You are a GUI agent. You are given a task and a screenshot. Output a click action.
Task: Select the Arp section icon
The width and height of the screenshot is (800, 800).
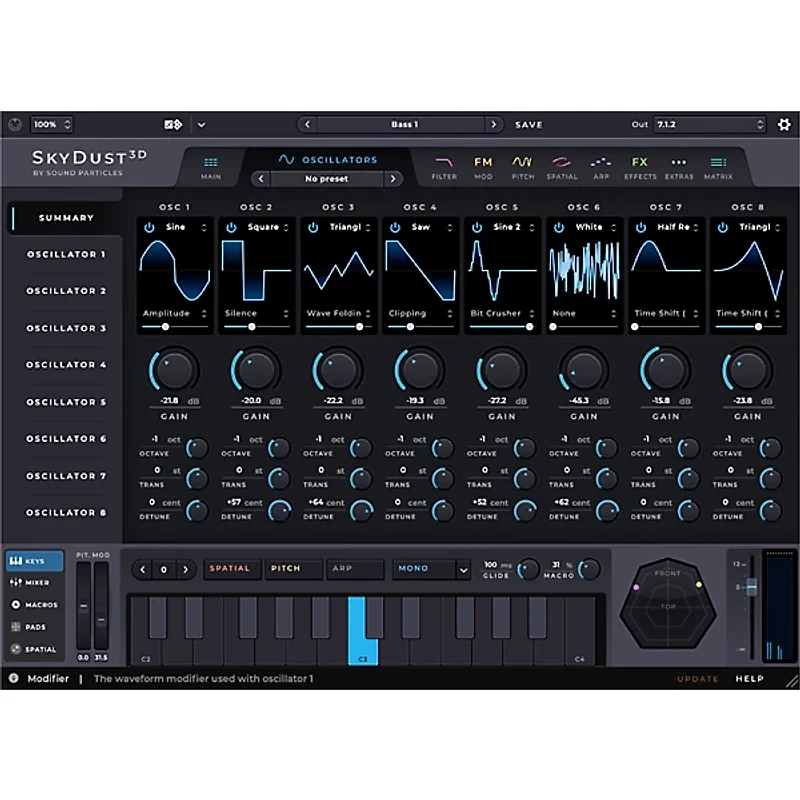[x=601, y=165]
